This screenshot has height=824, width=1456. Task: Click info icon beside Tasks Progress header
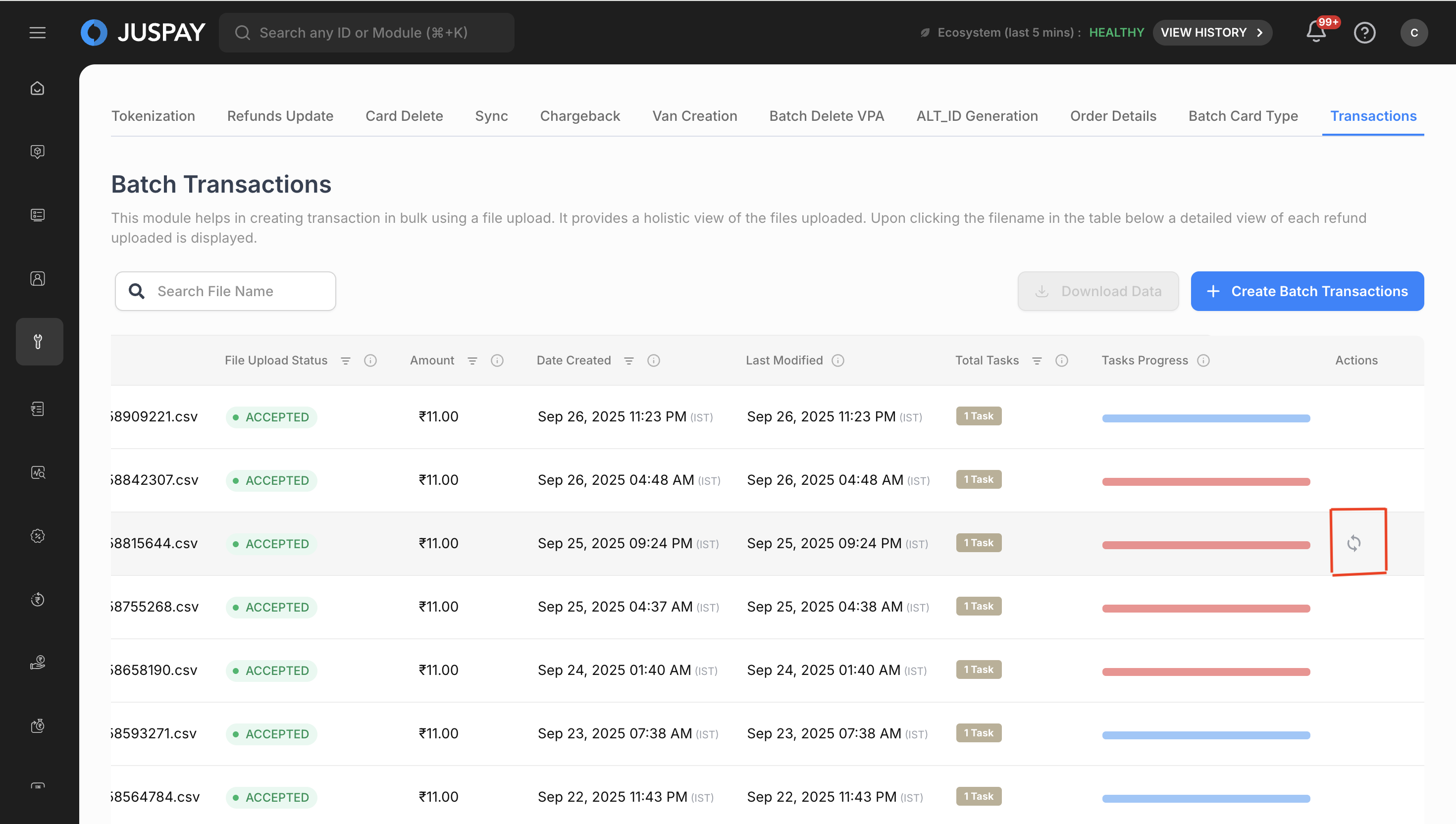tap(1203, 360)
